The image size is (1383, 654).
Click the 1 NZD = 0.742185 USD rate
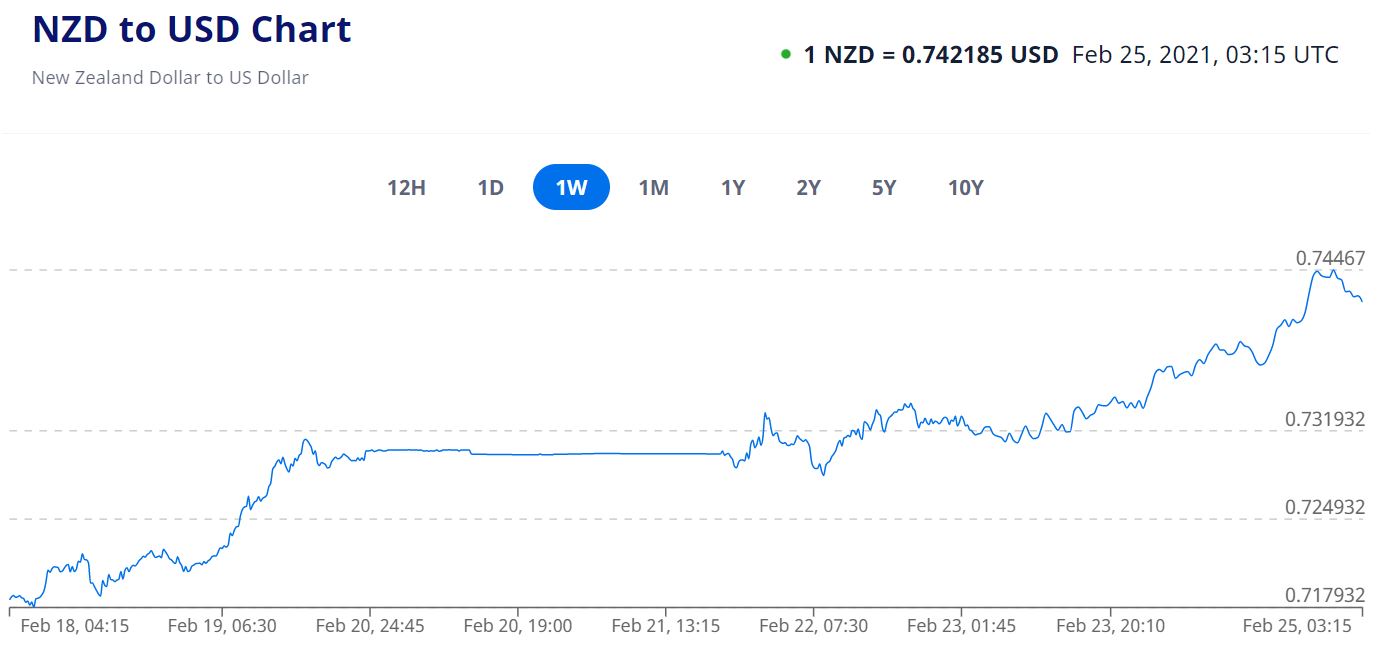(x=930, y=54)
